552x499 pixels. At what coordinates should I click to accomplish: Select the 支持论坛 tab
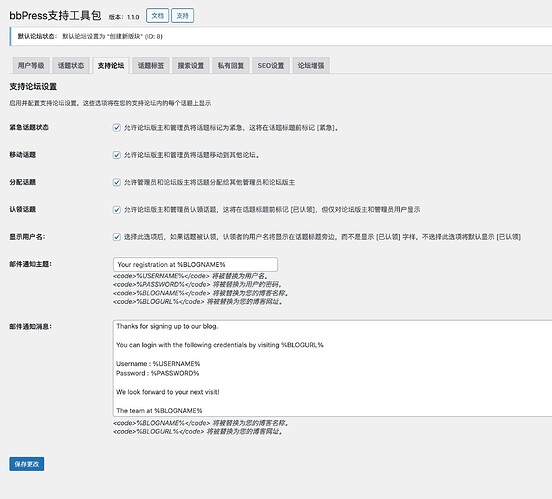pos(111,66)
